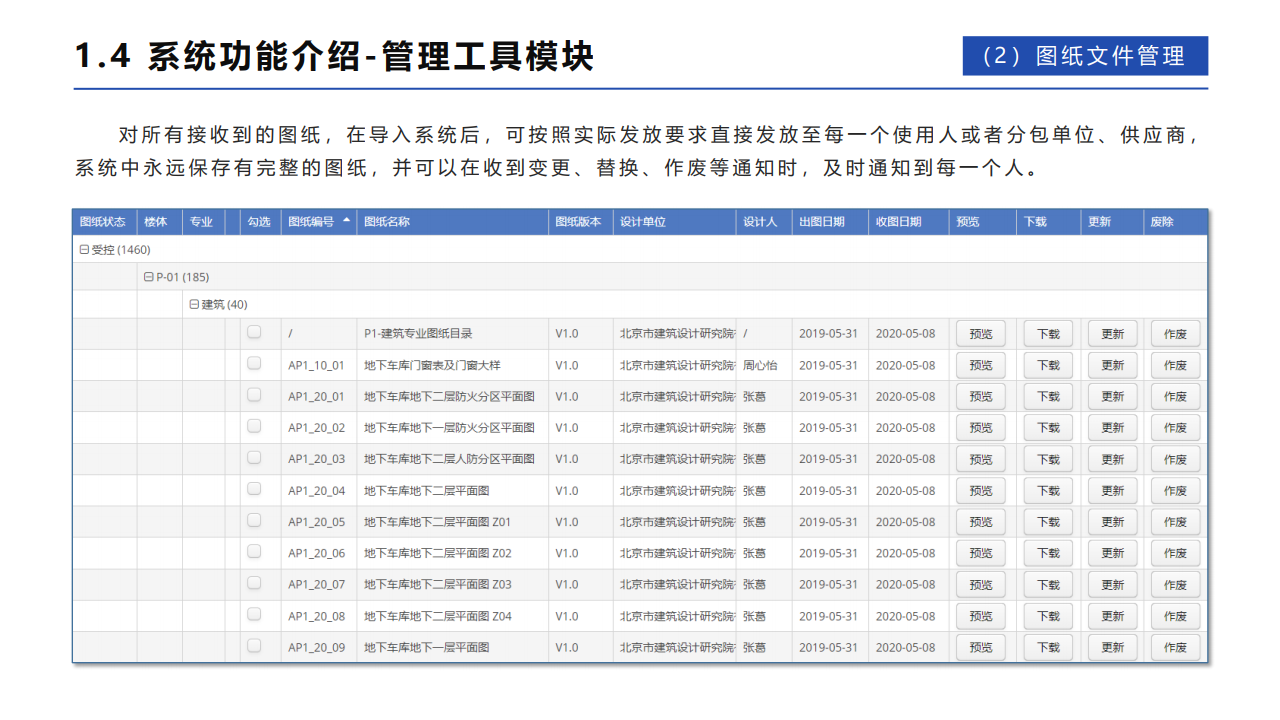Image resolution: width=1280 pixels, height=720 pixels.
Task: Click 预览 button for AP1_20_01
Action: [x=981, y=397]
